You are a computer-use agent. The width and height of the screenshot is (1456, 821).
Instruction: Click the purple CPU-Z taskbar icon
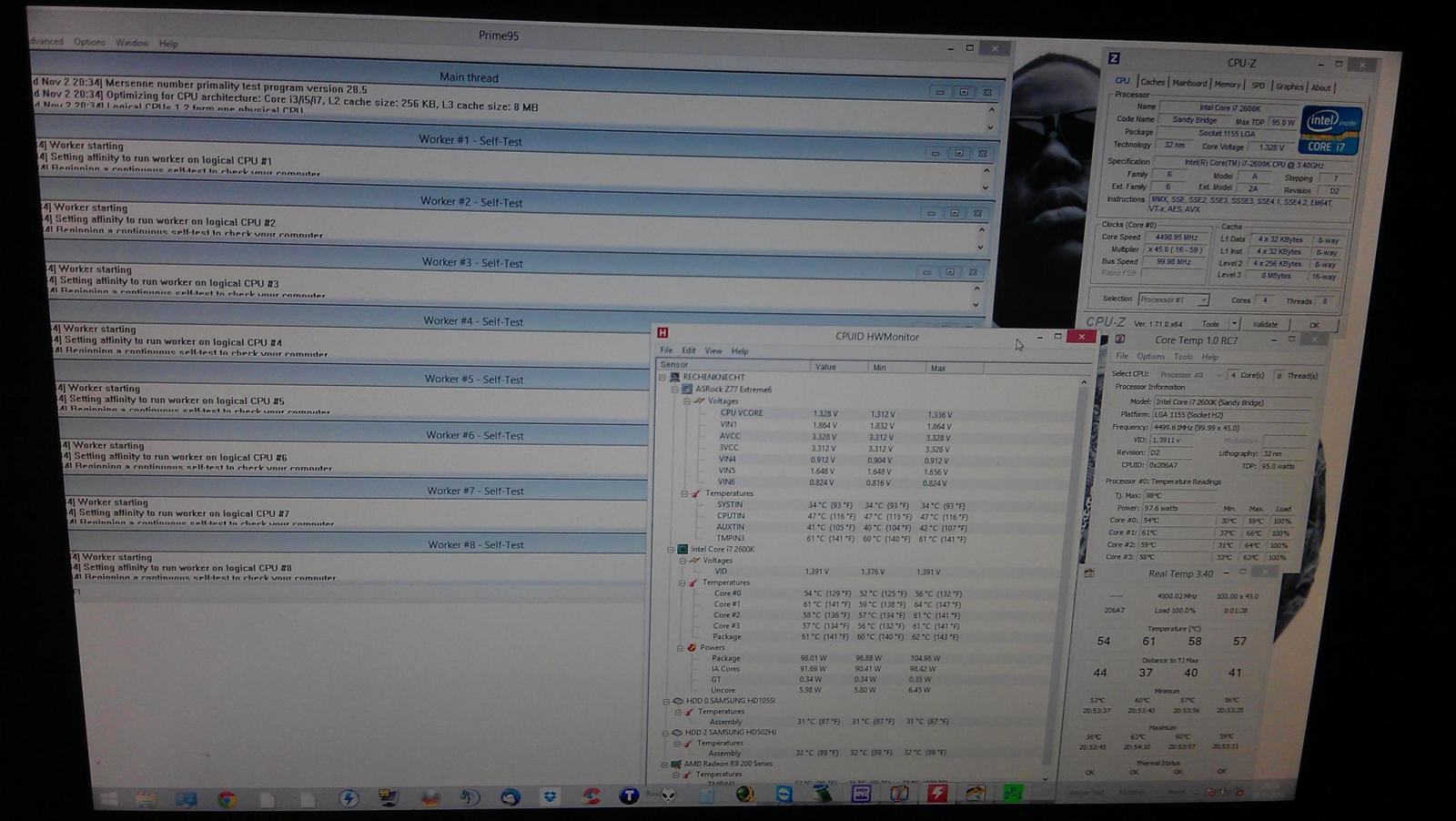point(861,794)
